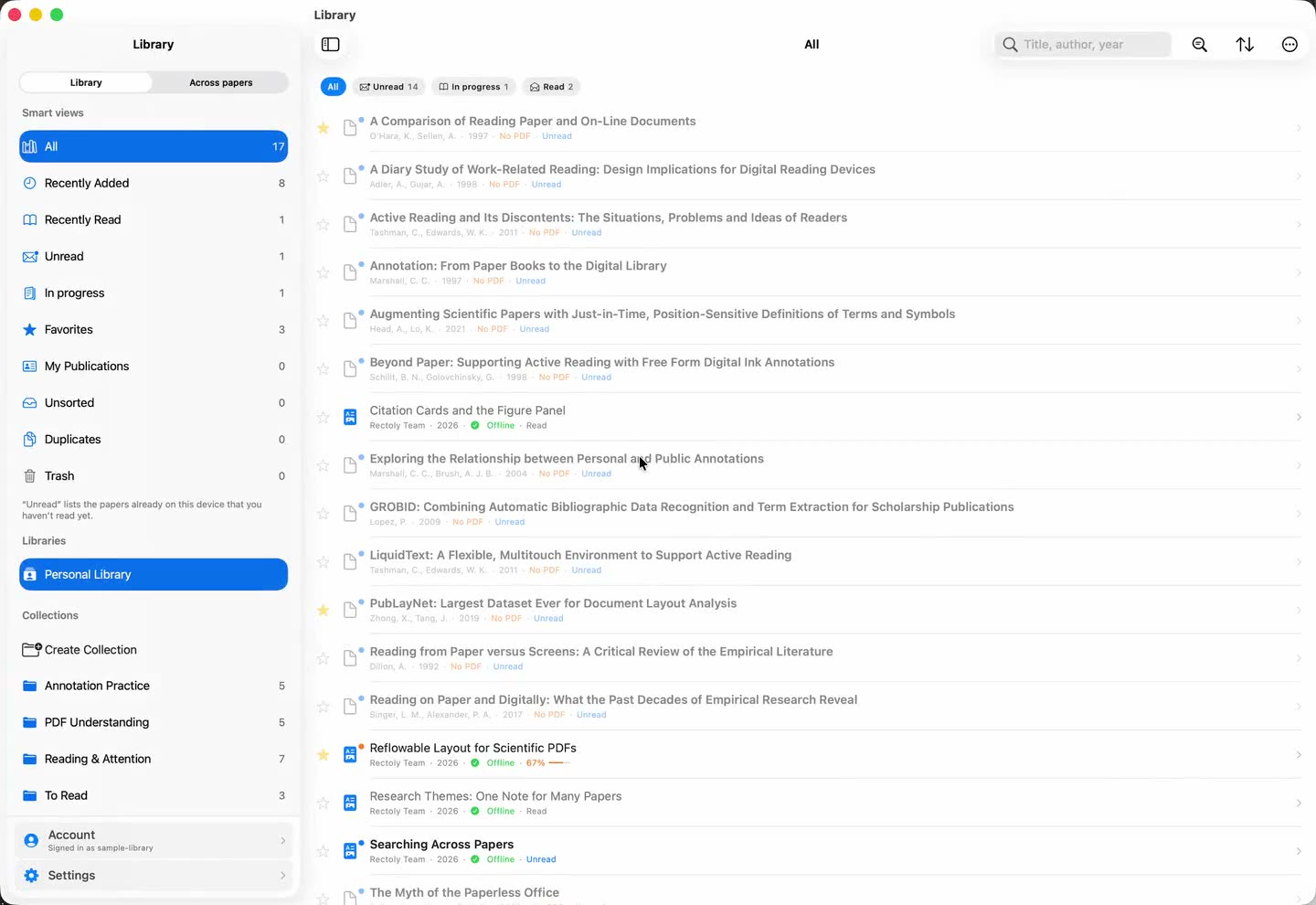
Task: Open the Create Collection folder icon
Action: [31, 650]
